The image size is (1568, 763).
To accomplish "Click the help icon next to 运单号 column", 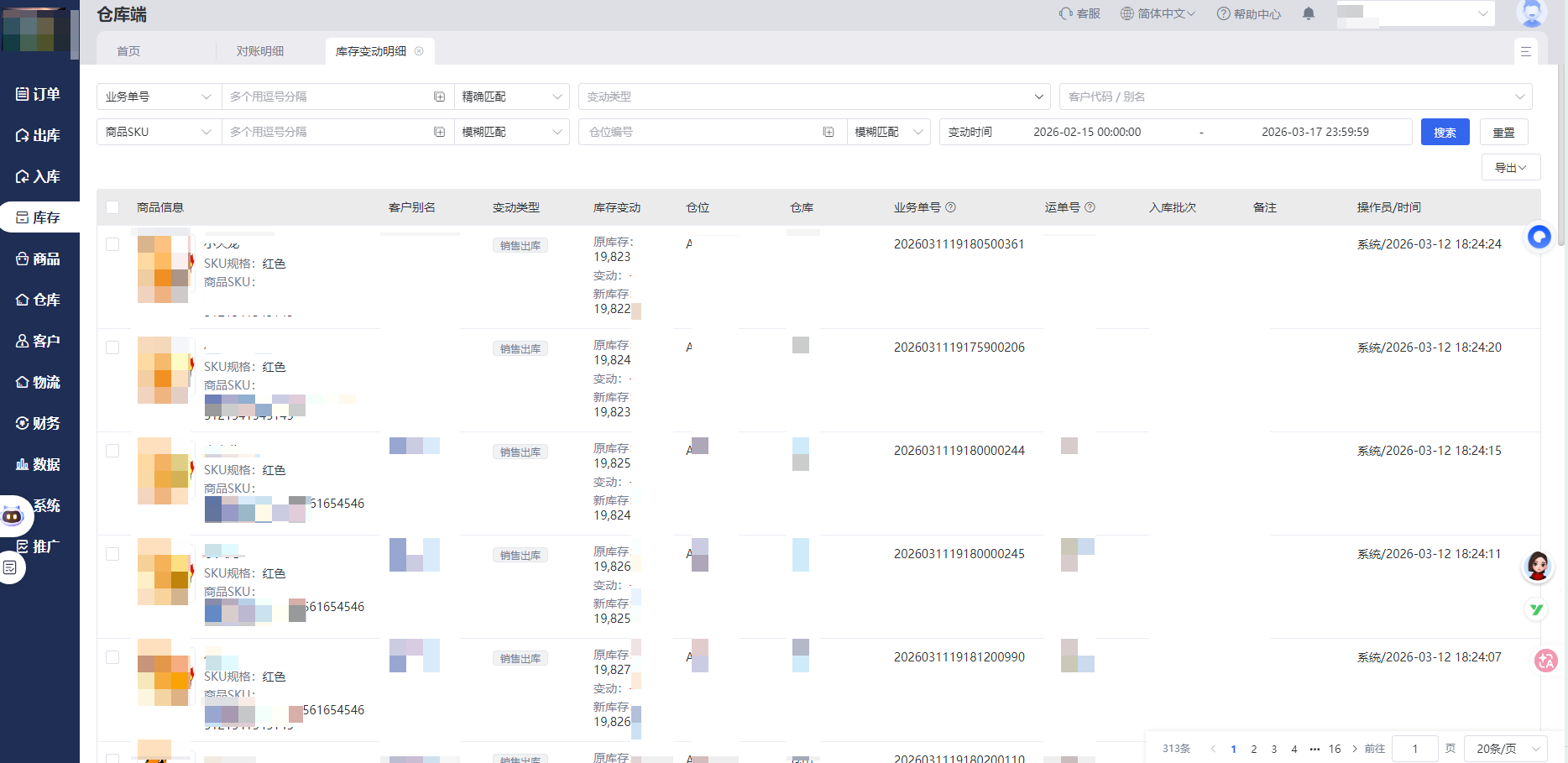I will (1090, 207).
